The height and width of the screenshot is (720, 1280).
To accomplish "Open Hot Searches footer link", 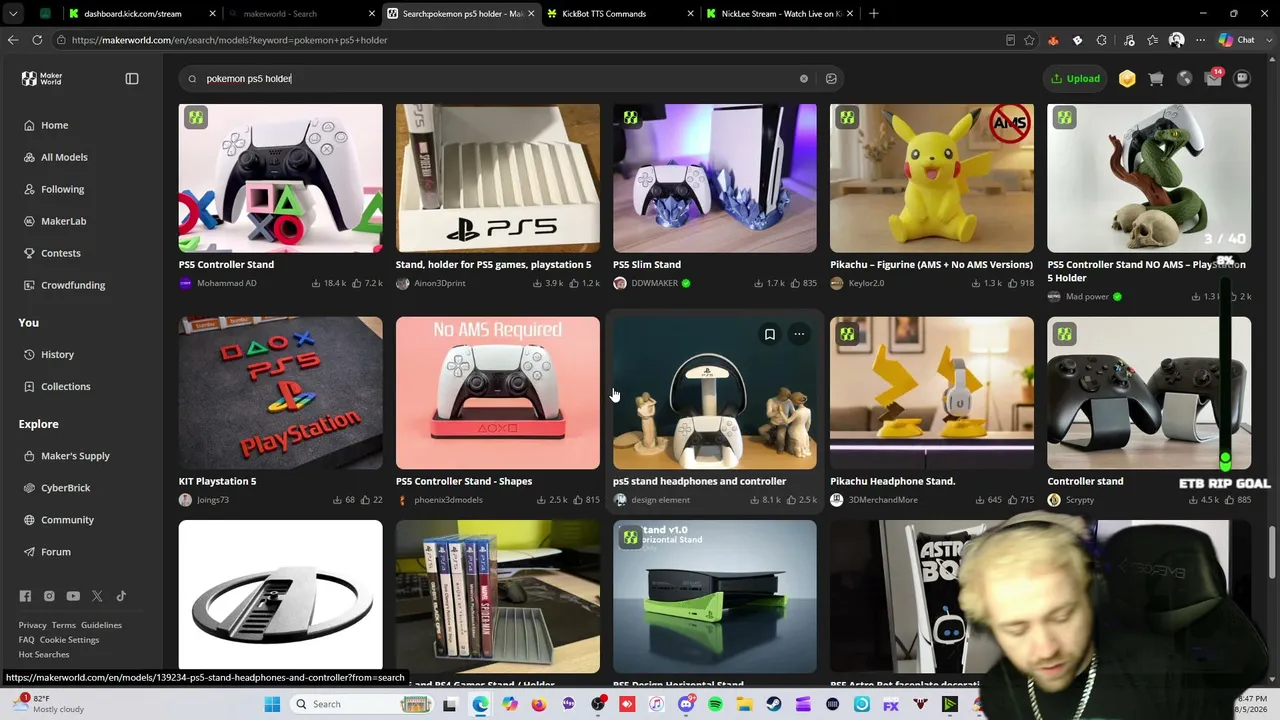I will coord(44,655).
